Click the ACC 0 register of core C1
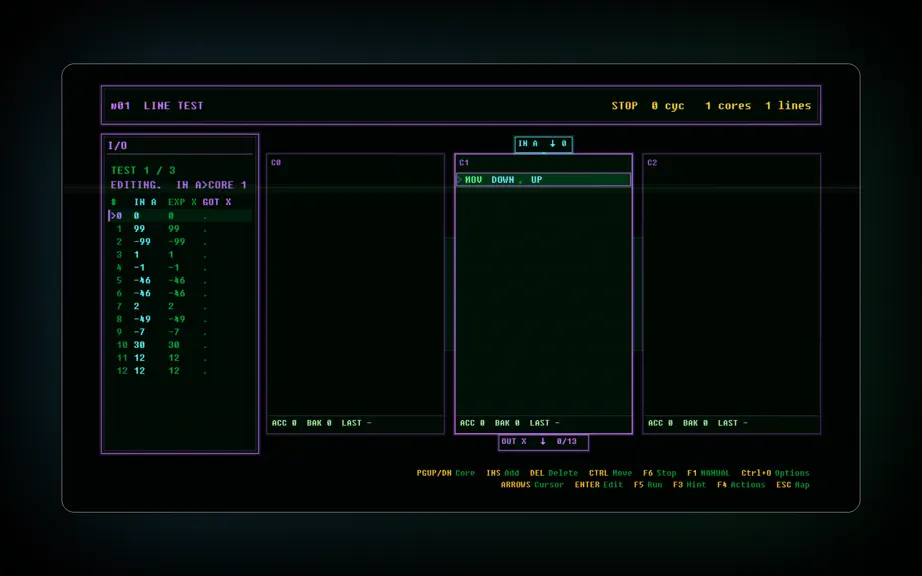 pos(472,423)
